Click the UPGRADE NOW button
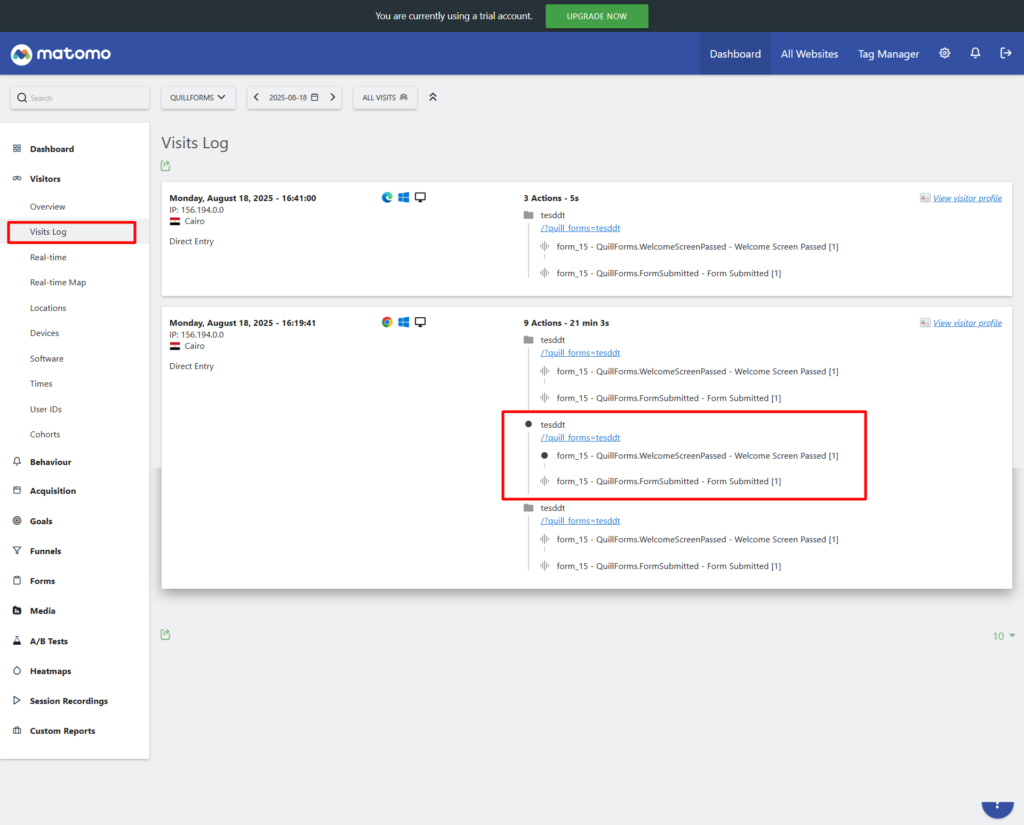Image resolution: width=1024 pixels, height=825 pixels. click(x=597, y=16)
